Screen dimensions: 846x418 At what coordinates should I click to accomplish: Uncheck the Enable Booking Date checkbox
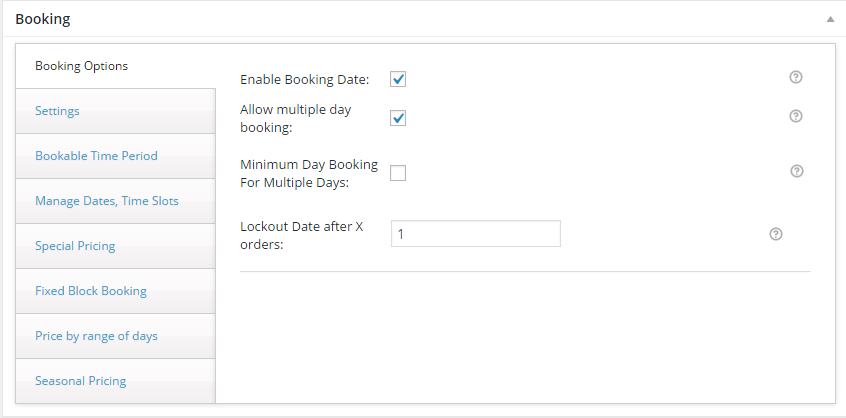(398, 79)
